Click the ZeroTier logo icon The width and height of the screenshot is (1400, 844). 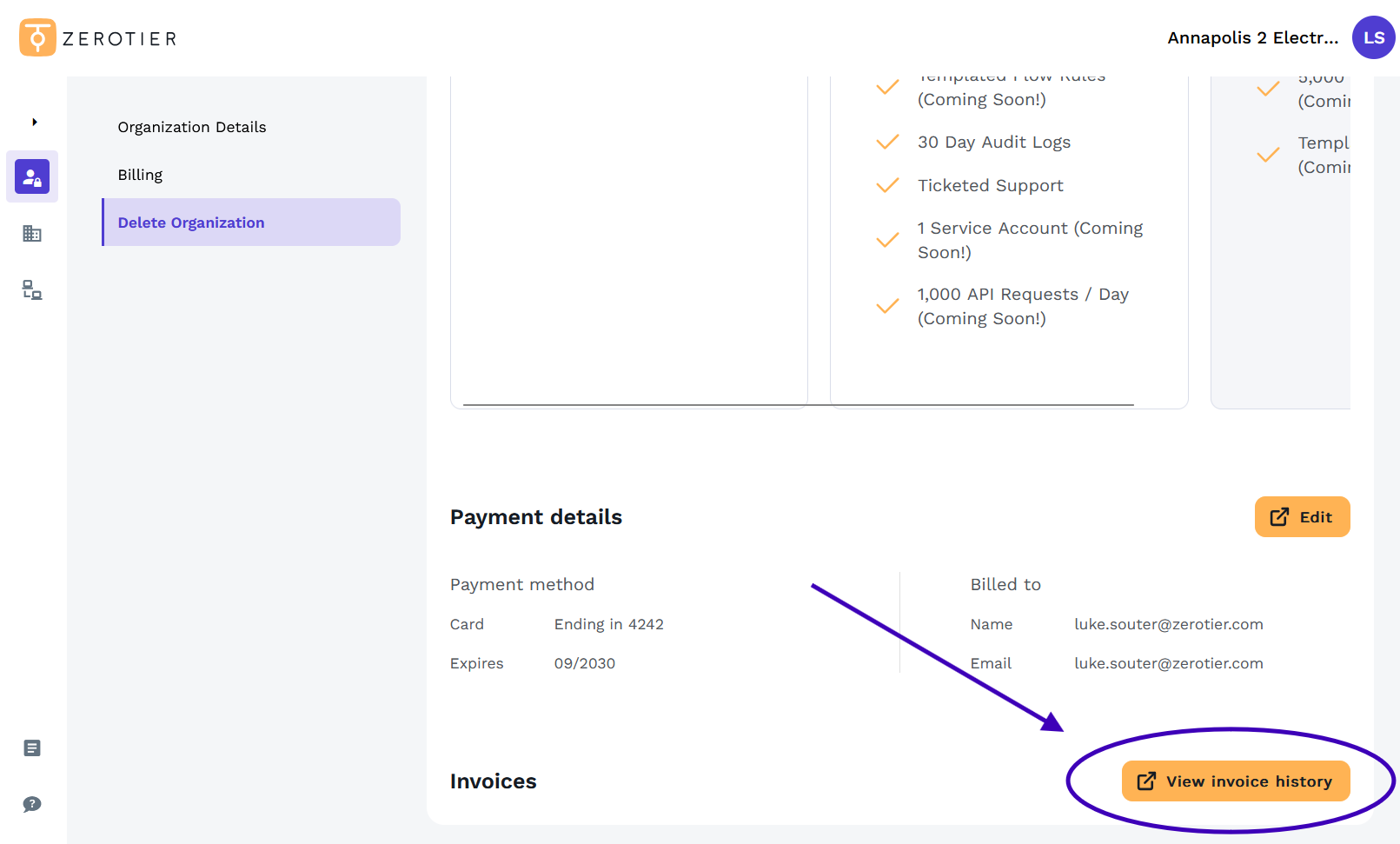point(36,37)
